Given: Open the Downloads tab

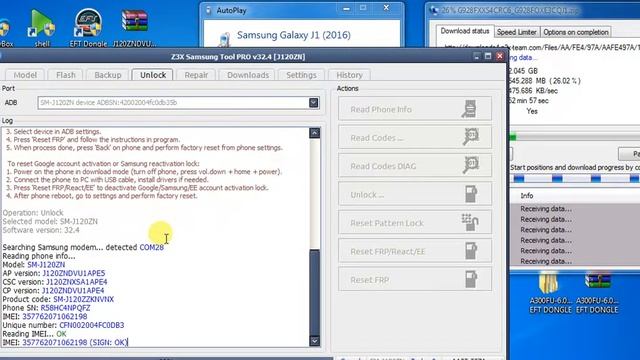Looking at the screenshot, I should coord(248,75).
